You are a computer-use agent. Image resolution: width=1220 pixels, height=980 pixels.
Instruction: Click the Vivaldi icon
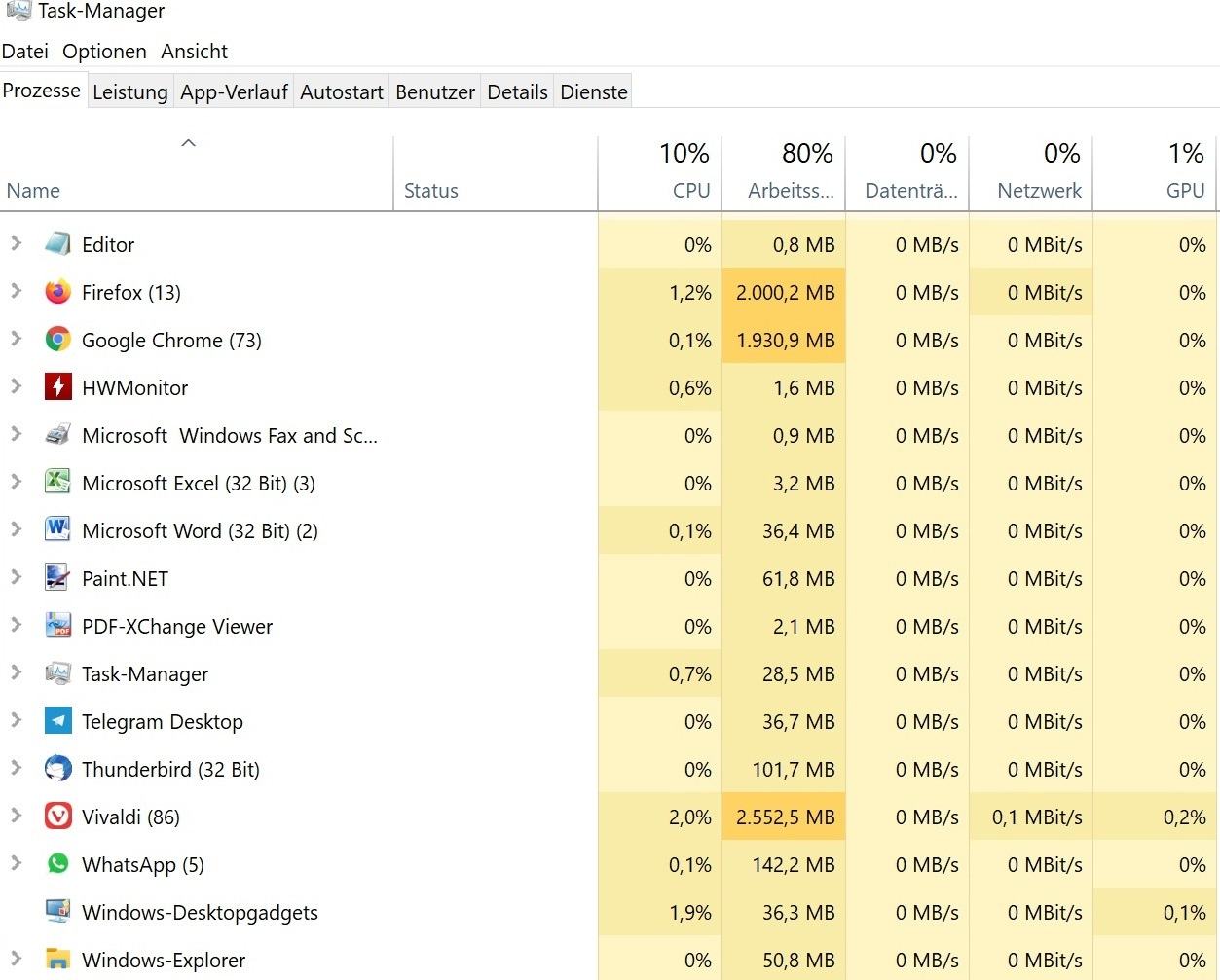tap(58, 817)
